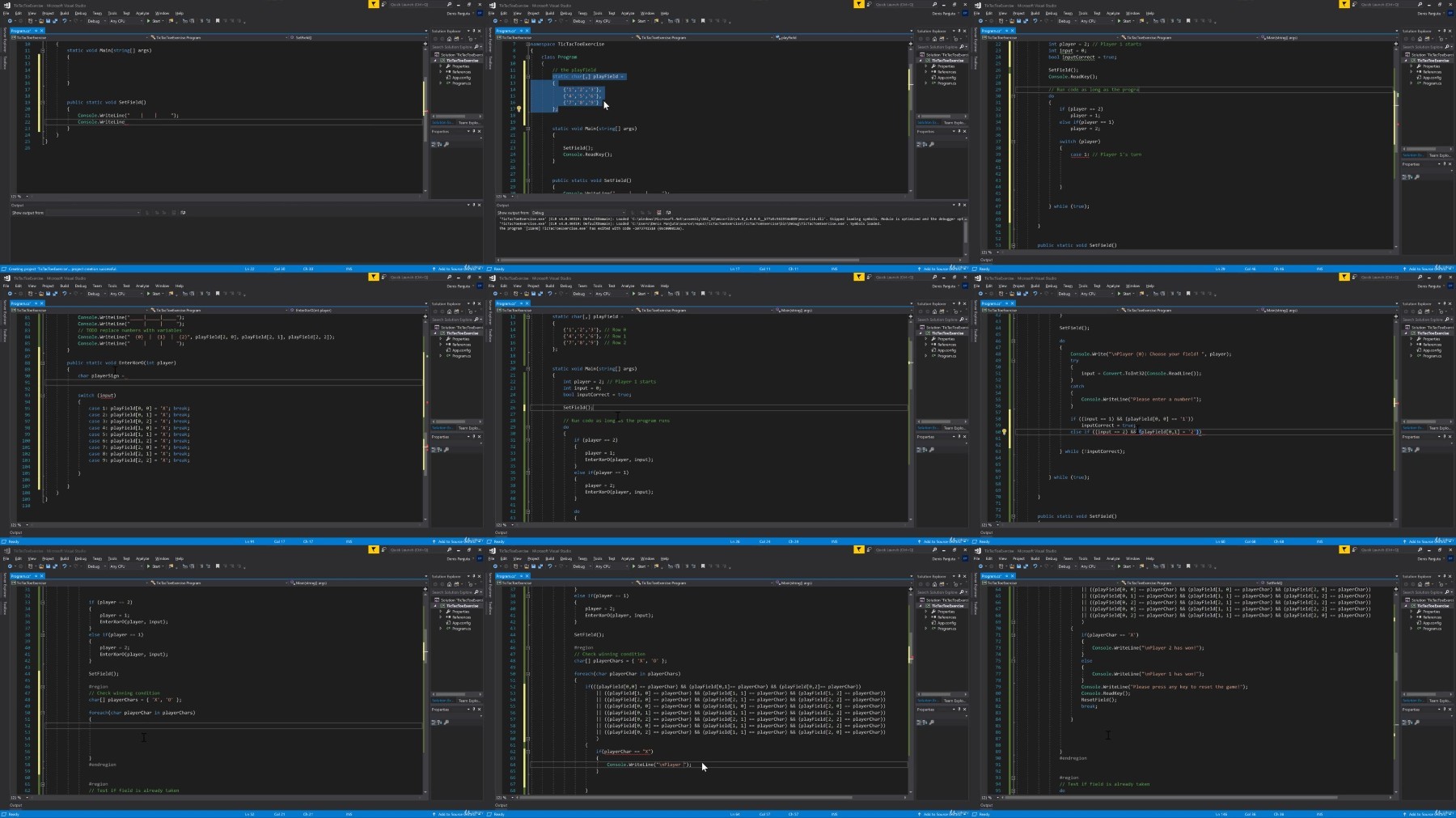Viewport: 1456px width, 818px height.
Task: Click Quick Launch magnifier, unfinished "\nPlayer " WriteLine window
Action: 934,549
